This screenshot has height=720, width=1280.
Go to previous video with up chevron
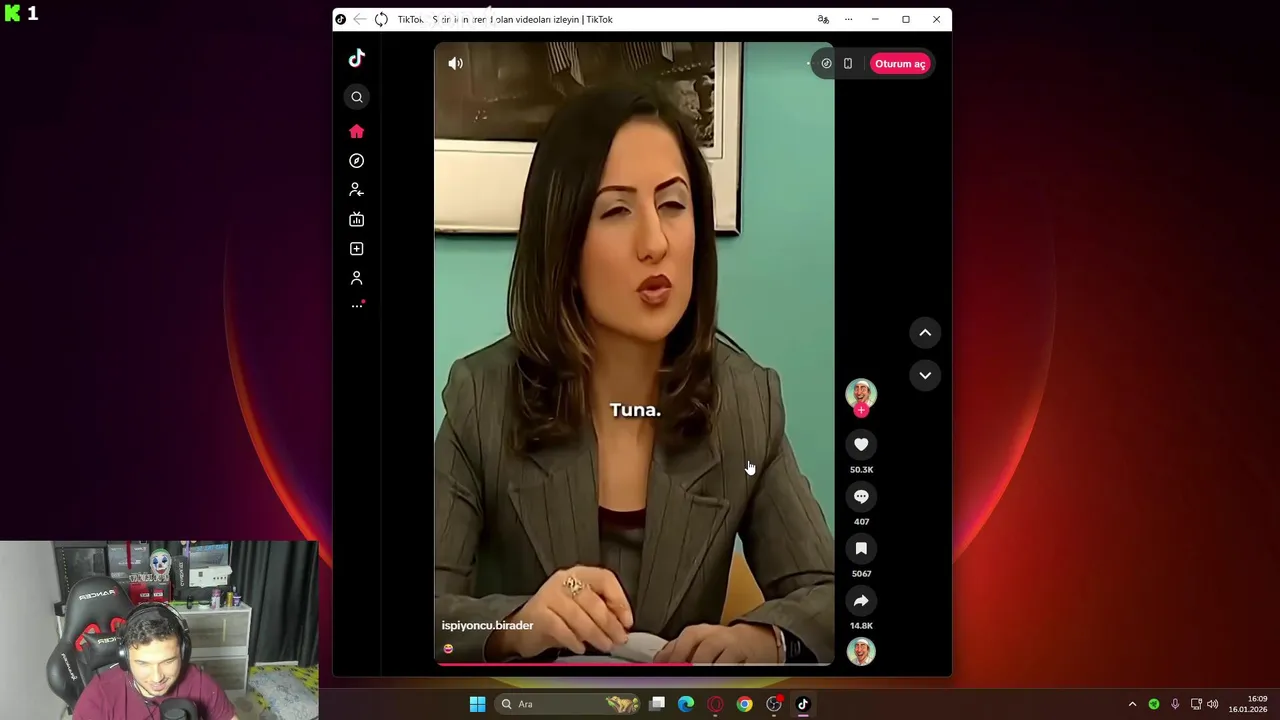click(x=925, y=332)
